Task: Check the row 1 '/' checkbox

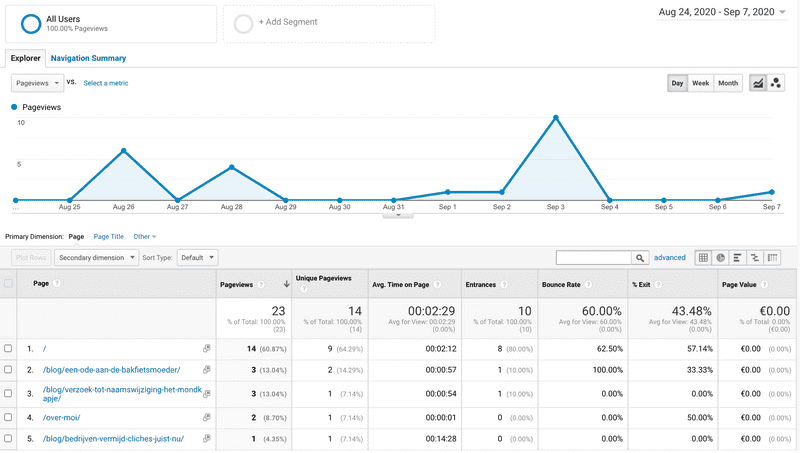Action: [x=8, y=348]
